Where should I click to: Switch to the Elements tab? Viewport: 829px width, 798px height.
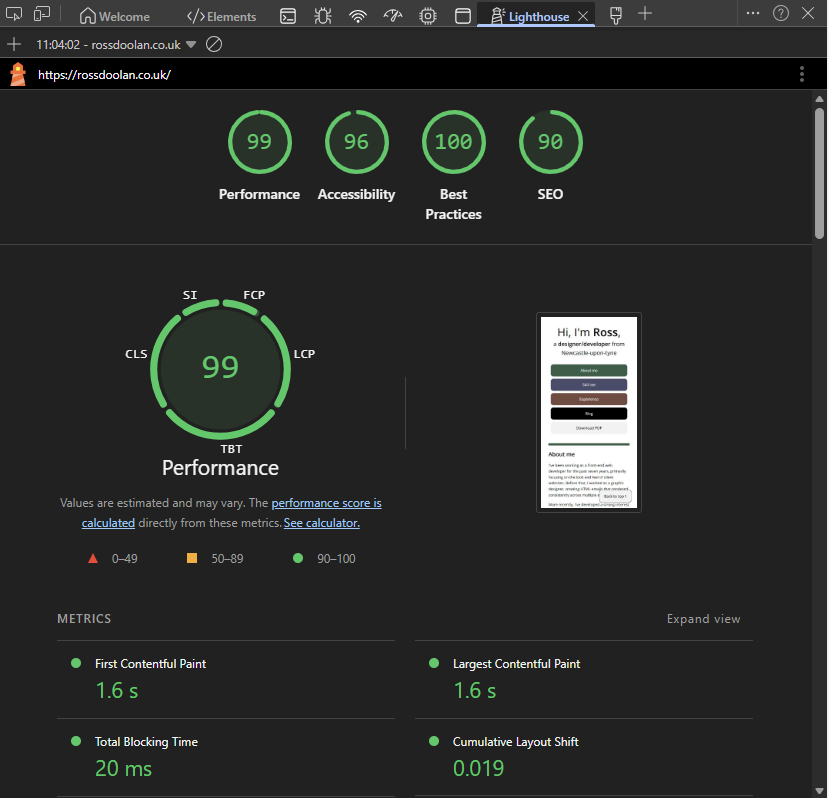pos(221,15)
